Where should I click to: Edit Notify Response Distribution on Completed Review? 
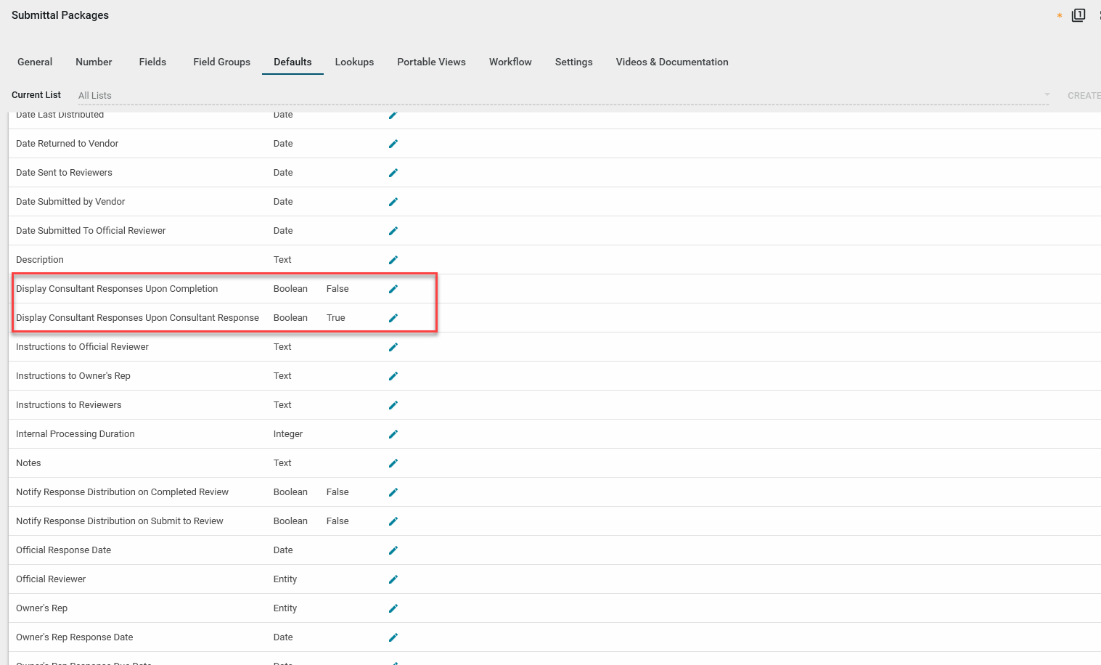pos(393,492)
